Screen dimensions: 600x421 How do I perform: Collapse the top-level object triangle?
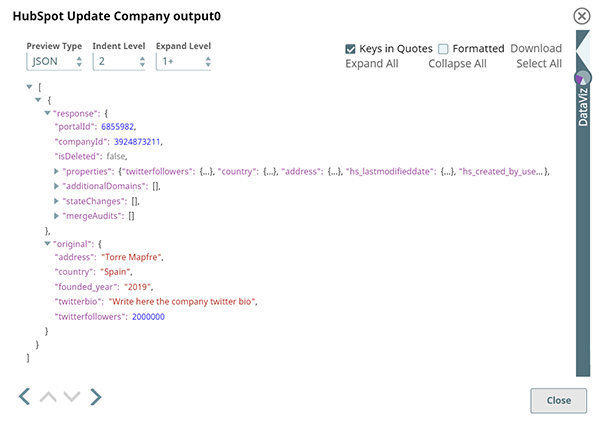(x=38, y=100)
